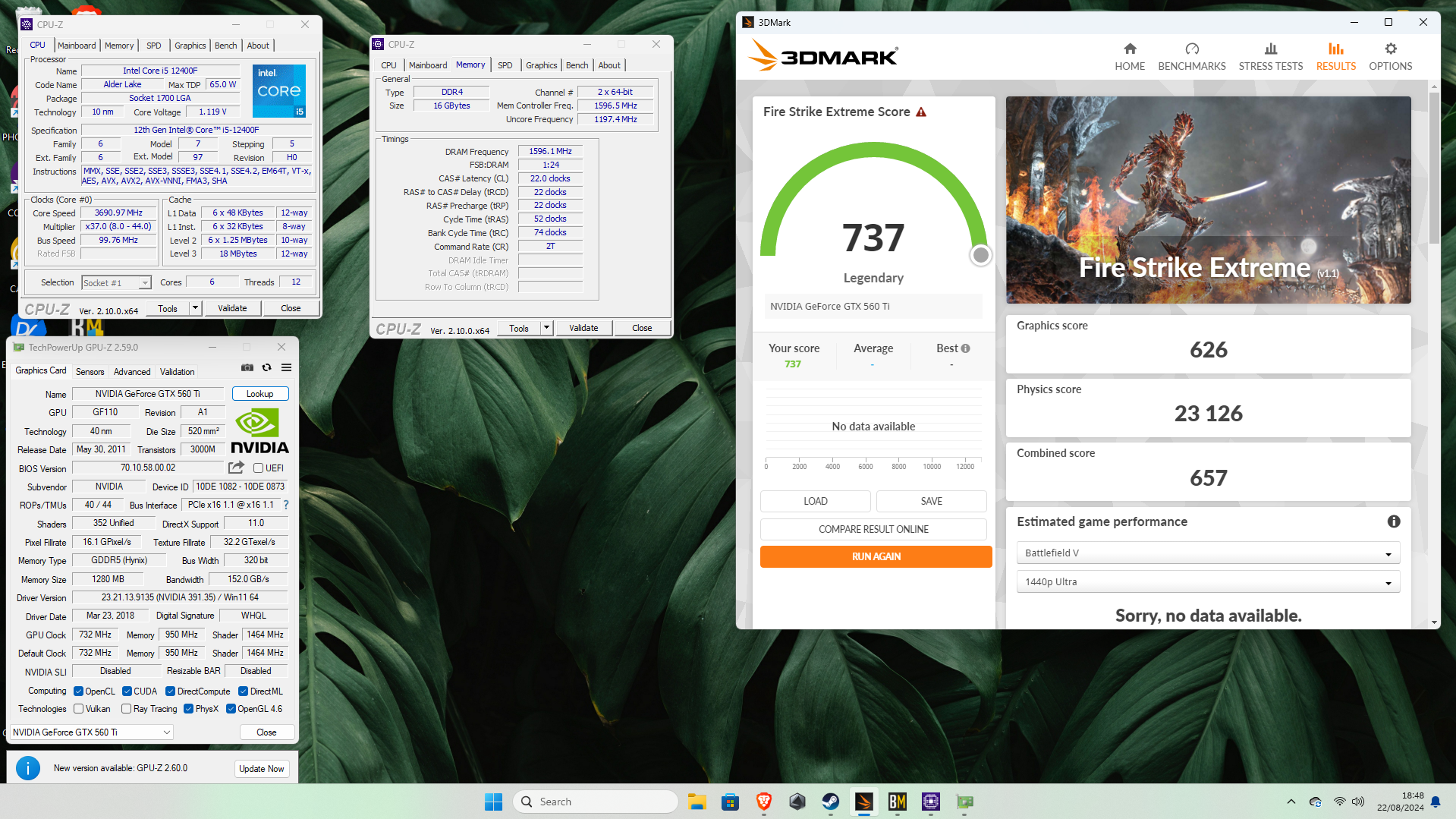The image size is (1456, 819).
Task: Click the taskbar Search box
Action: [596, 802]
